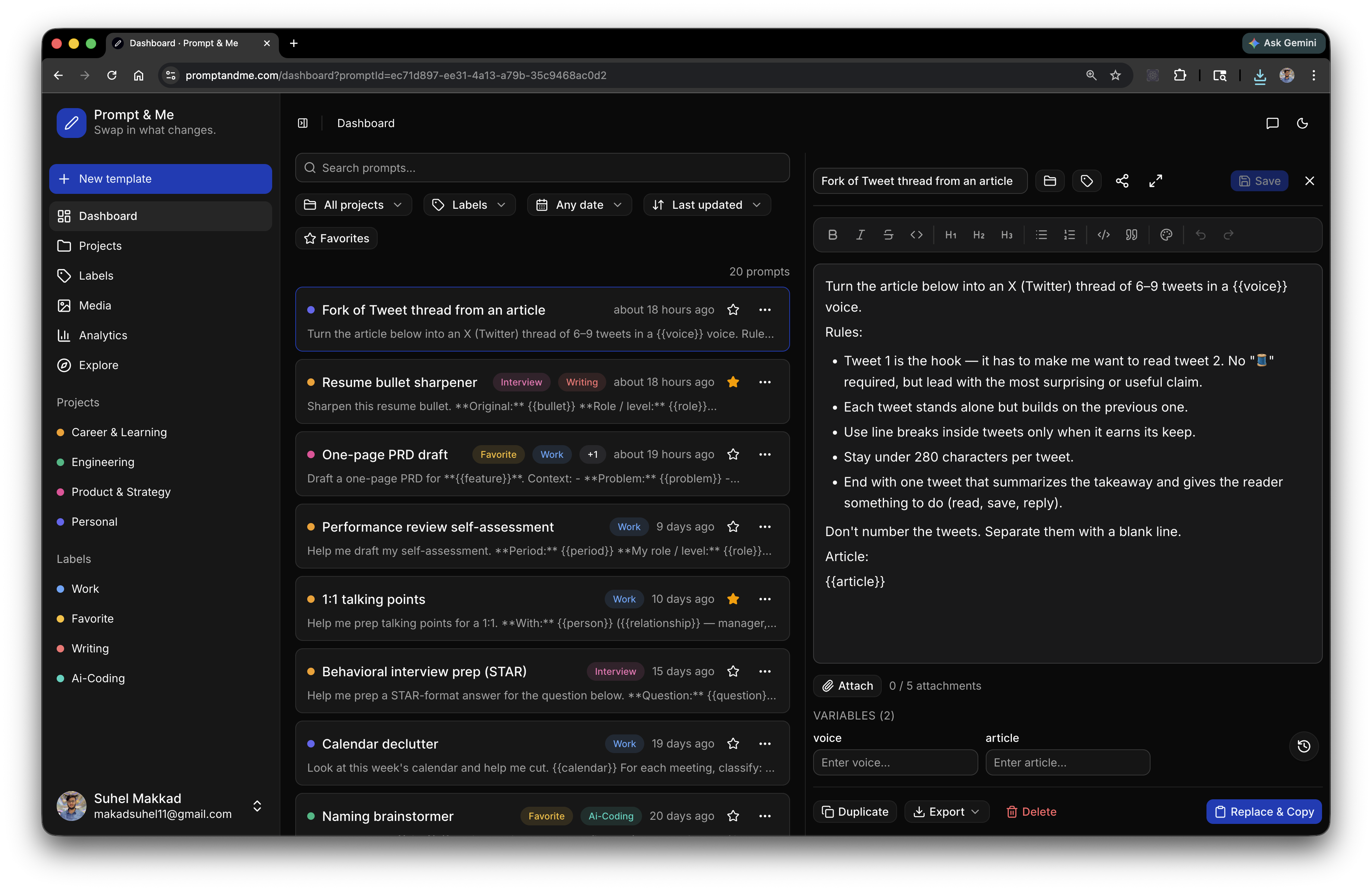Click the Replace & Copy button
This screenshot has width=1372, height=891.
tap(1264, 812)
